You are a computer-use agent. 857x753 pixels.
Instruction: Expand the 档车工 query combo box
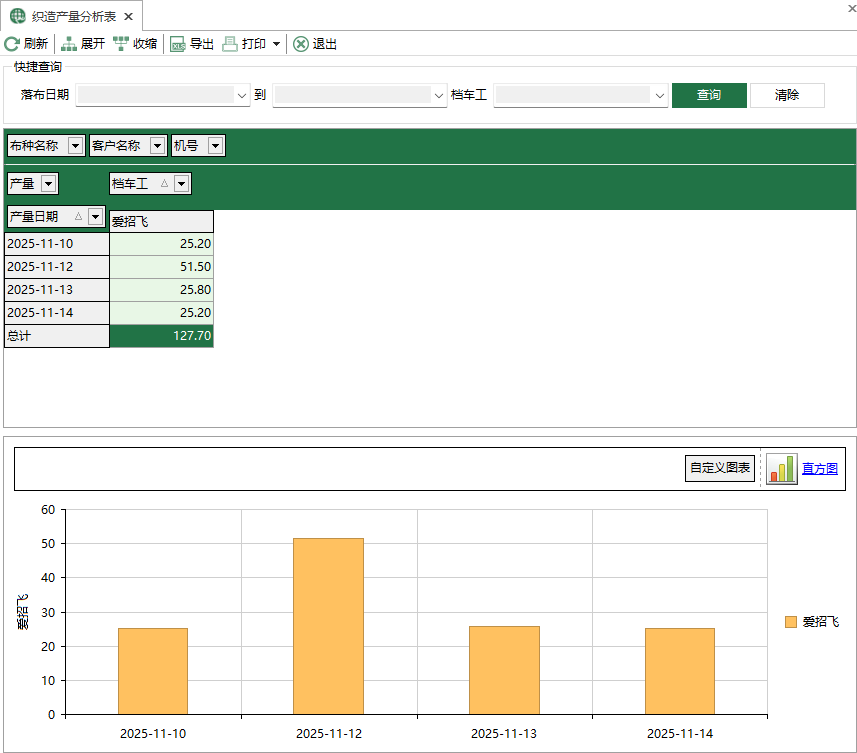(x=659, y=95)
